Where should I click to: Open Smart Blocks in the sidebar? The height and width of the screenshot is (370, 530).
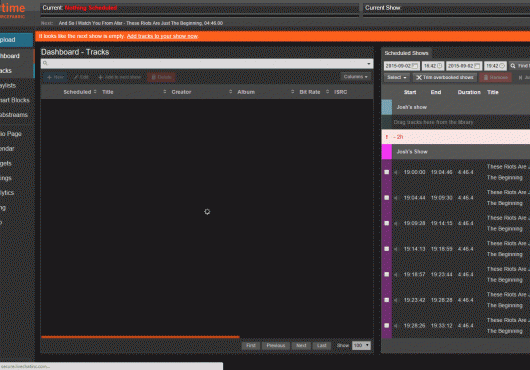pos(15,100)
